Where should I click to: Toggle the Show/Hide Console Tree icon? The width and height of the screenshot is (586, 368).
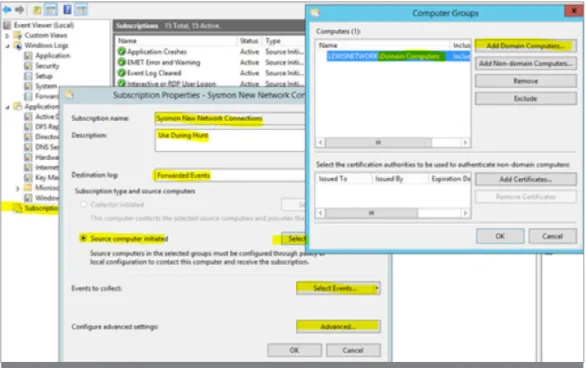click(50, 10)
